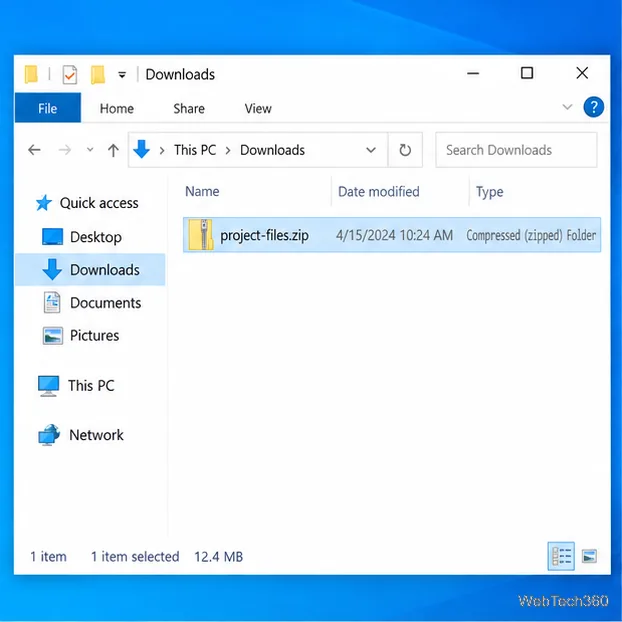
Task: Expand the ribbon with the chevron
Action: pos(567,107)
